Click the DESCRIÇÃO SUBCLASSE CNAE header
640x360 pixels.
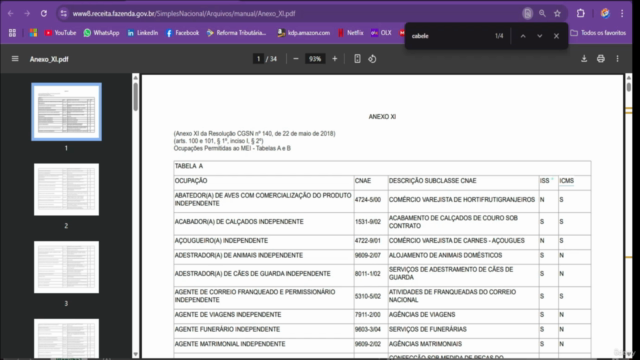pos(433,181)
